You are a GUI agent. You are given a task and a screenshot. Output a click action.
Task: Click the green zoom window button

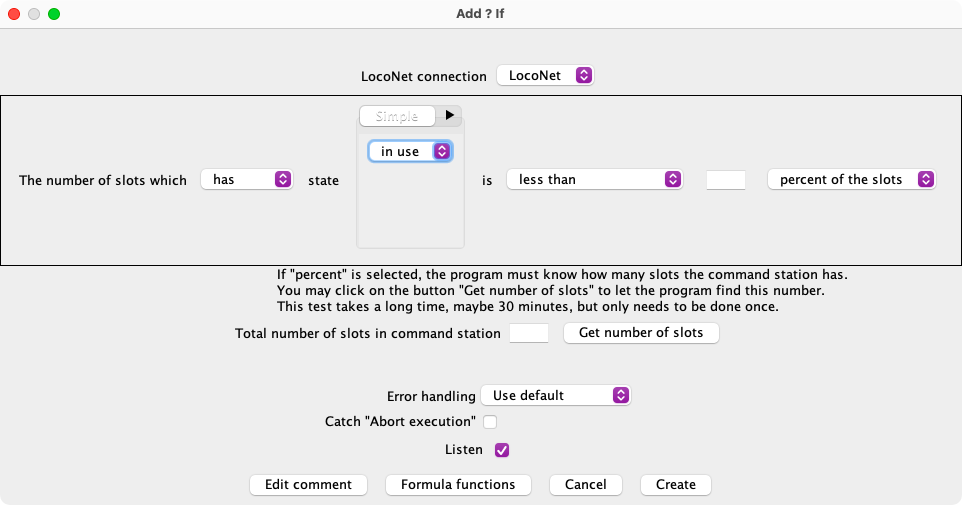(x=54, y=14)
